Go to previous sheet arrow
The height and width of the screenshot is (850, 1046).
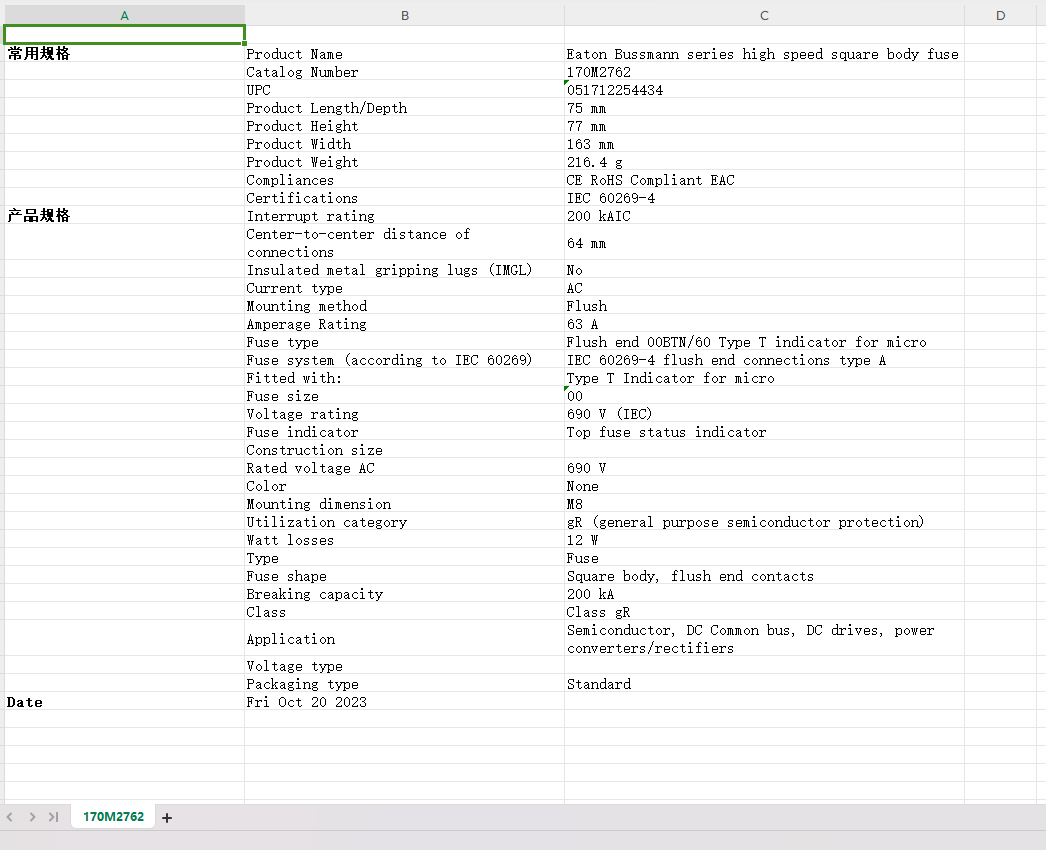pyautogui.click(x=10, y=817)
